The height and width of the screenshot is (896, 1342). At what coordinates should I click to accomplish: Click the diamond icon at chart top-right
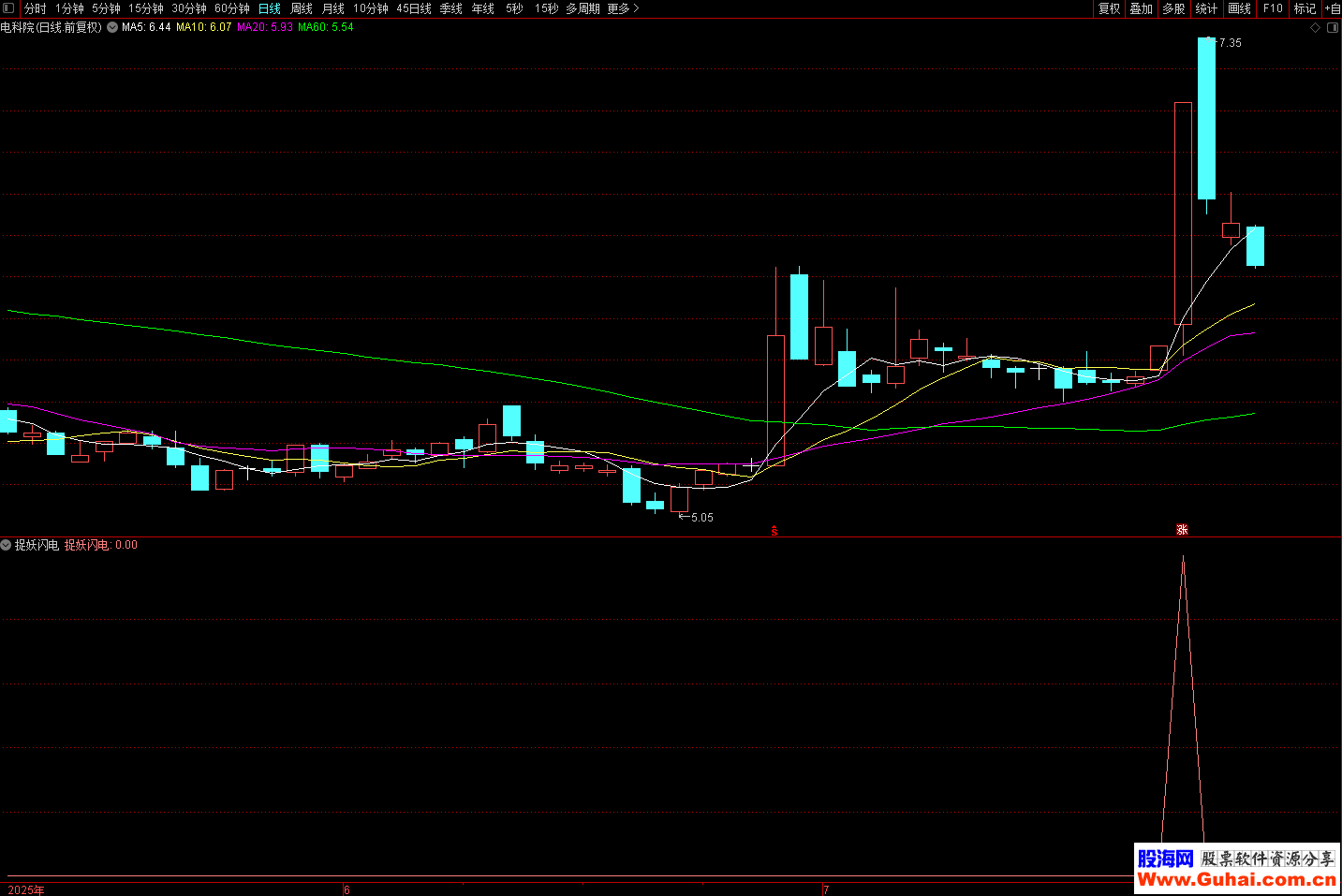[x=1315, y=28]
